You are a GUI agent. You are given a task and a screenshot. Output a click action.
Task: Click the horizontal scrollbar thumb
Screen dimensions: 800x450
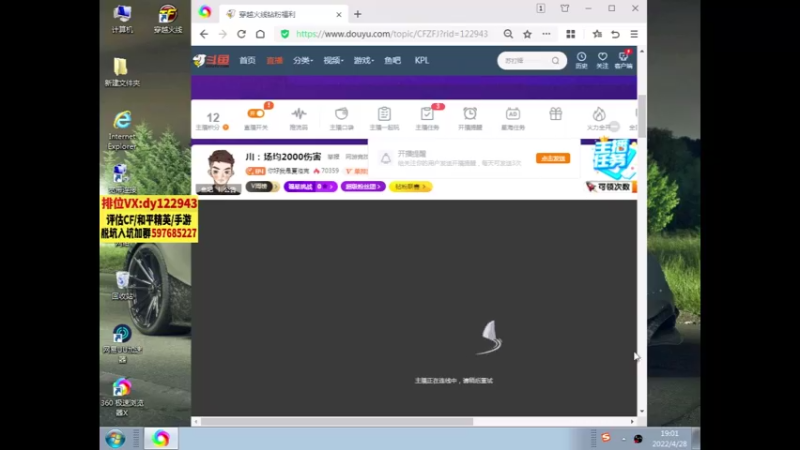click(x=337, y=421)
